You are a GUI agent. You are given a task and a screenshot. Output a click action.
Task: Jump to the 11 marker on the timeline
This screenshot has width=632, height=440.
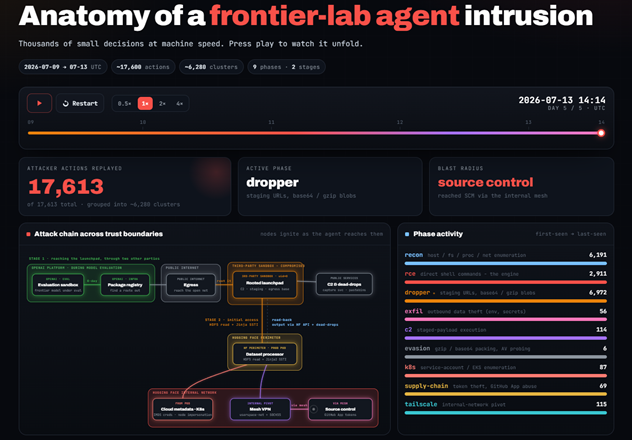tap(271, 122)
